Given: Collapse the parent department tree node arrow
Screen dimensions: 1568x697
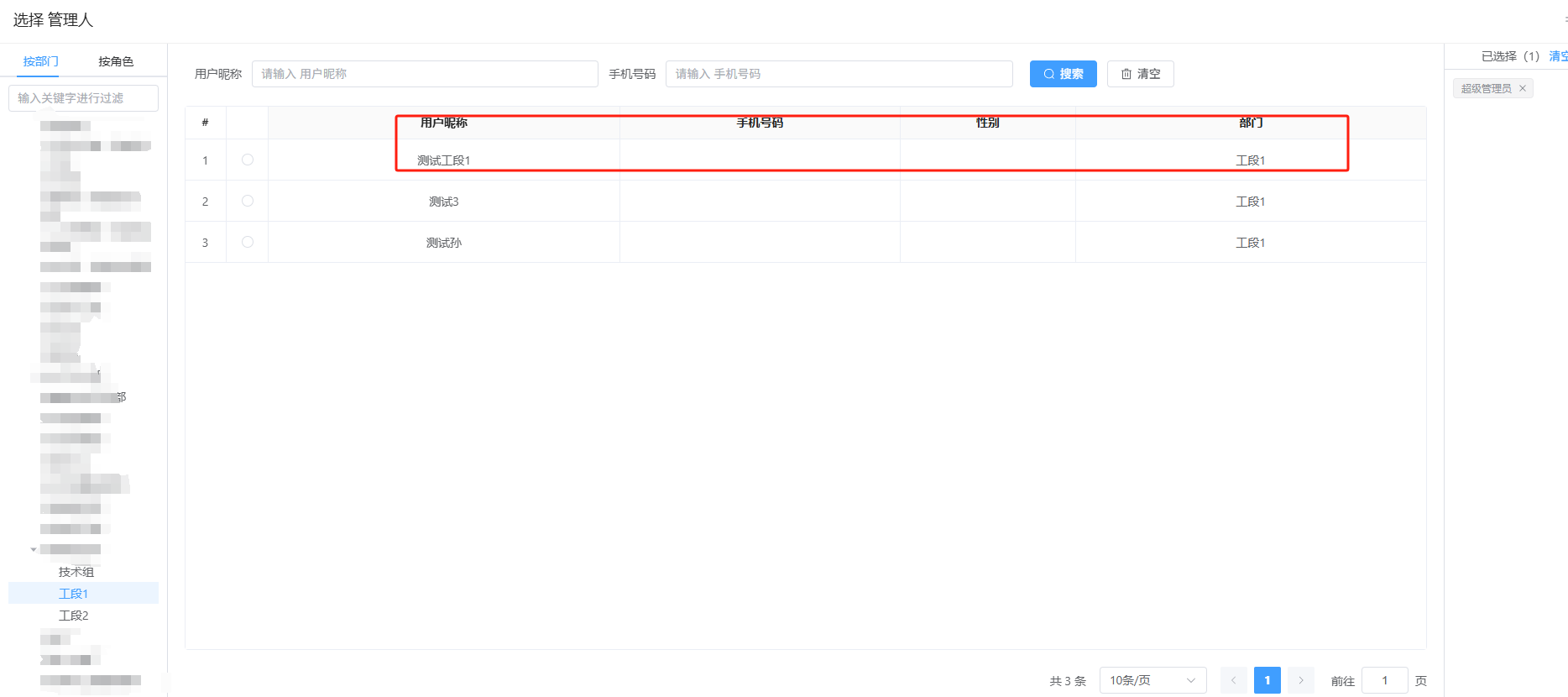Looking at the screenshot, I should click(x=34, y=550).
